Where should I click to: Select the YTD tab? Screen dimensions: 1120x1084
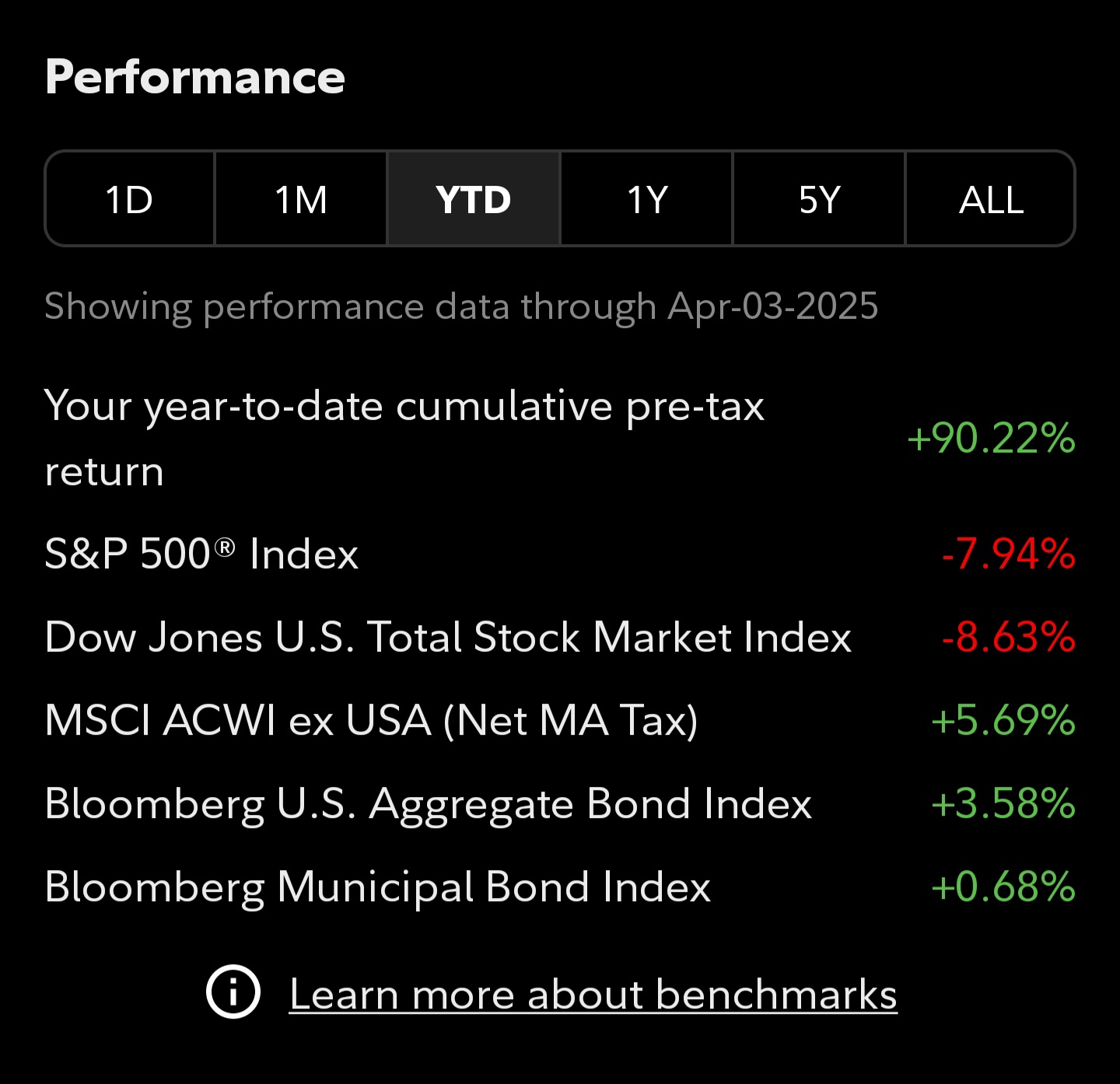474,199
